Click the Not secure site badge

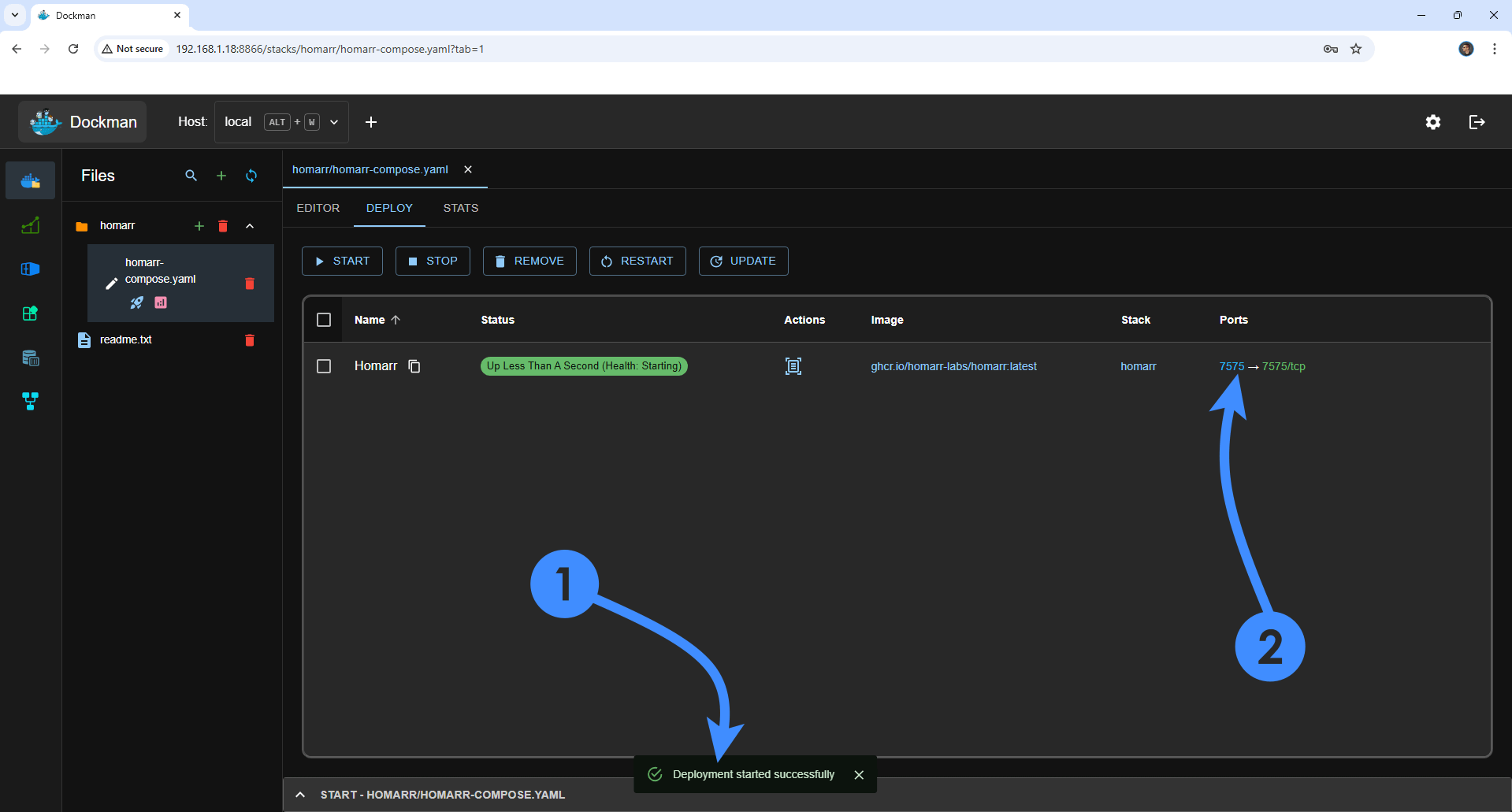click(132, 49)
